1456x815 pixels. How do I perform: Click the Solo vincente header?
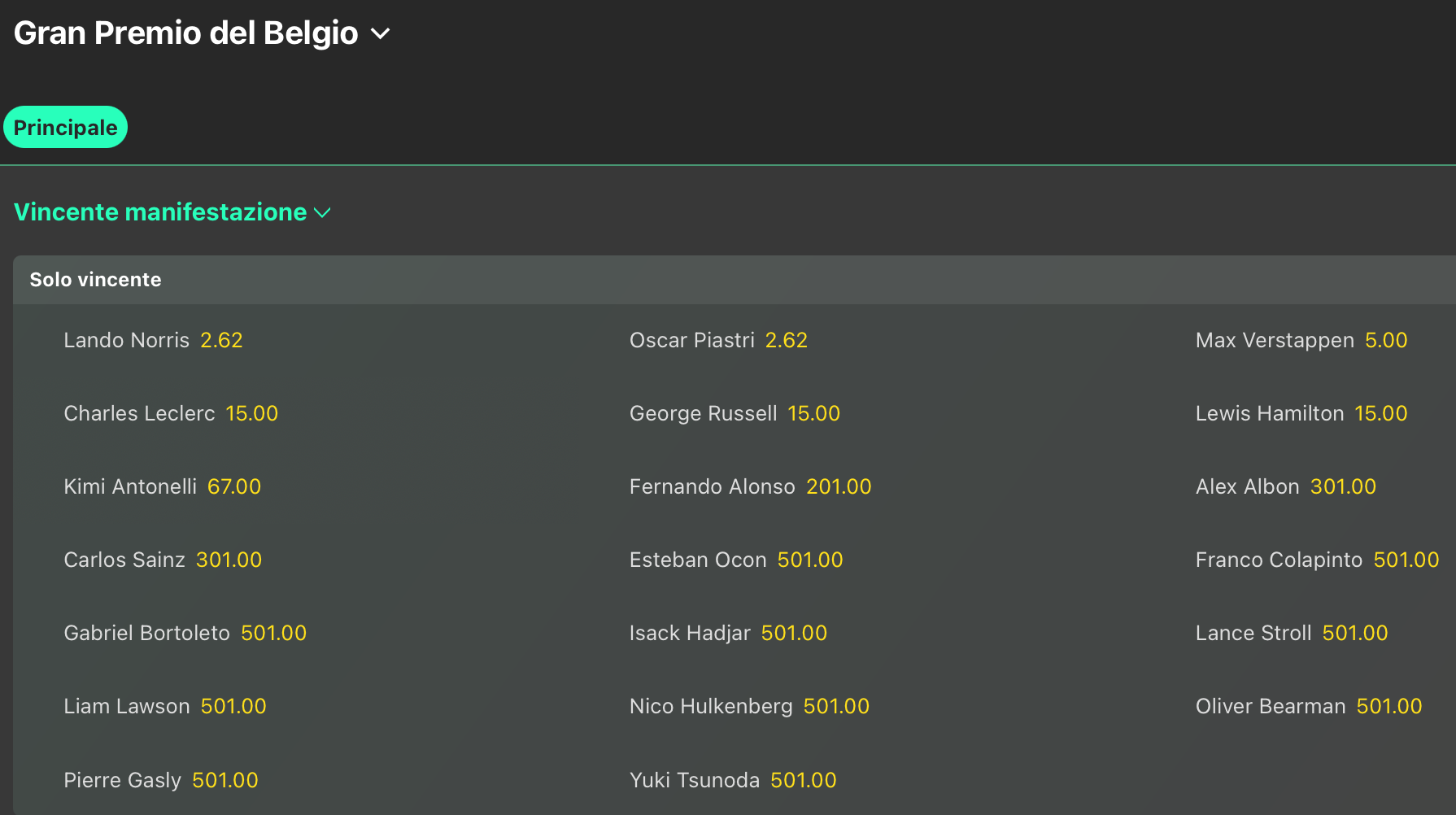pos(95,280)
